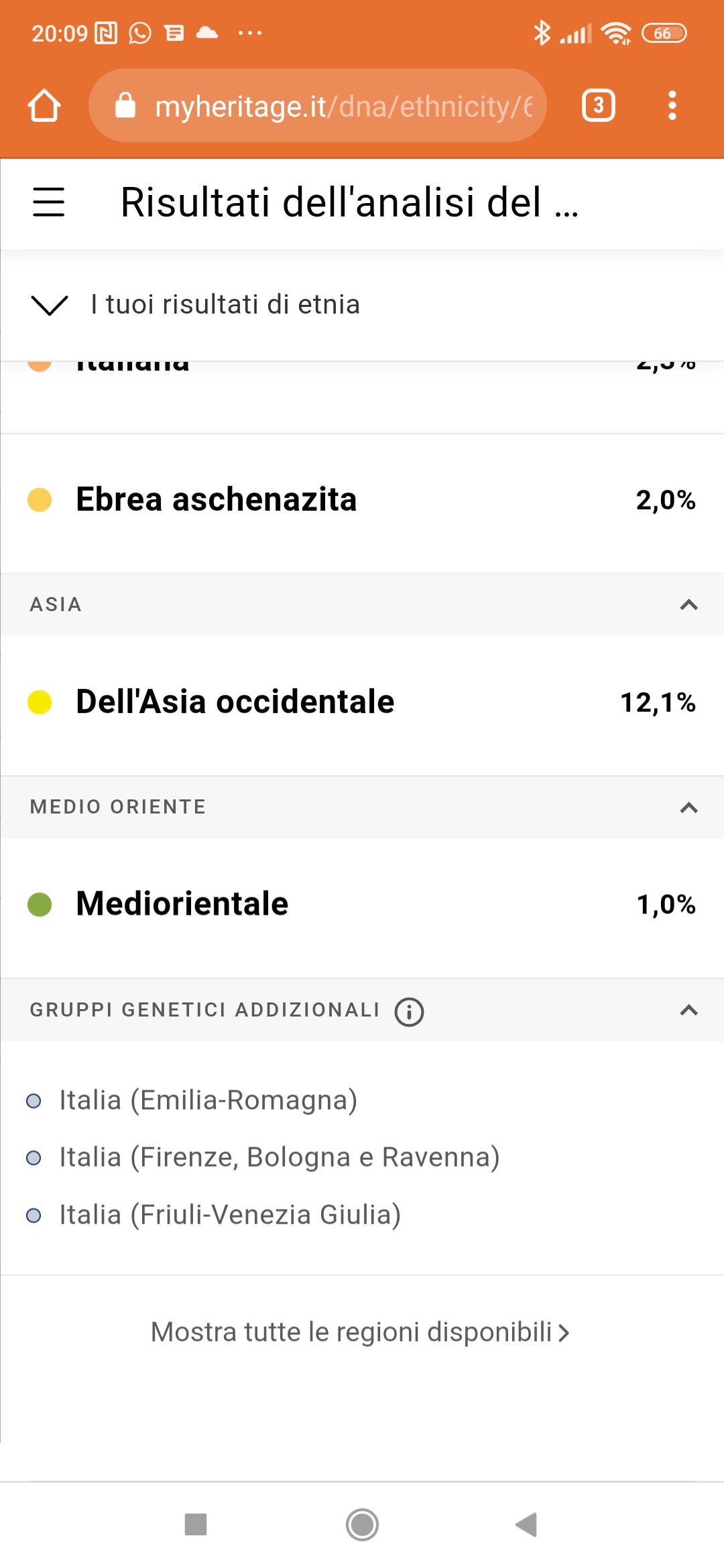
Task: Expand the 'I tuoi risultati di etnia' dropdown
Action: point(50,305)
